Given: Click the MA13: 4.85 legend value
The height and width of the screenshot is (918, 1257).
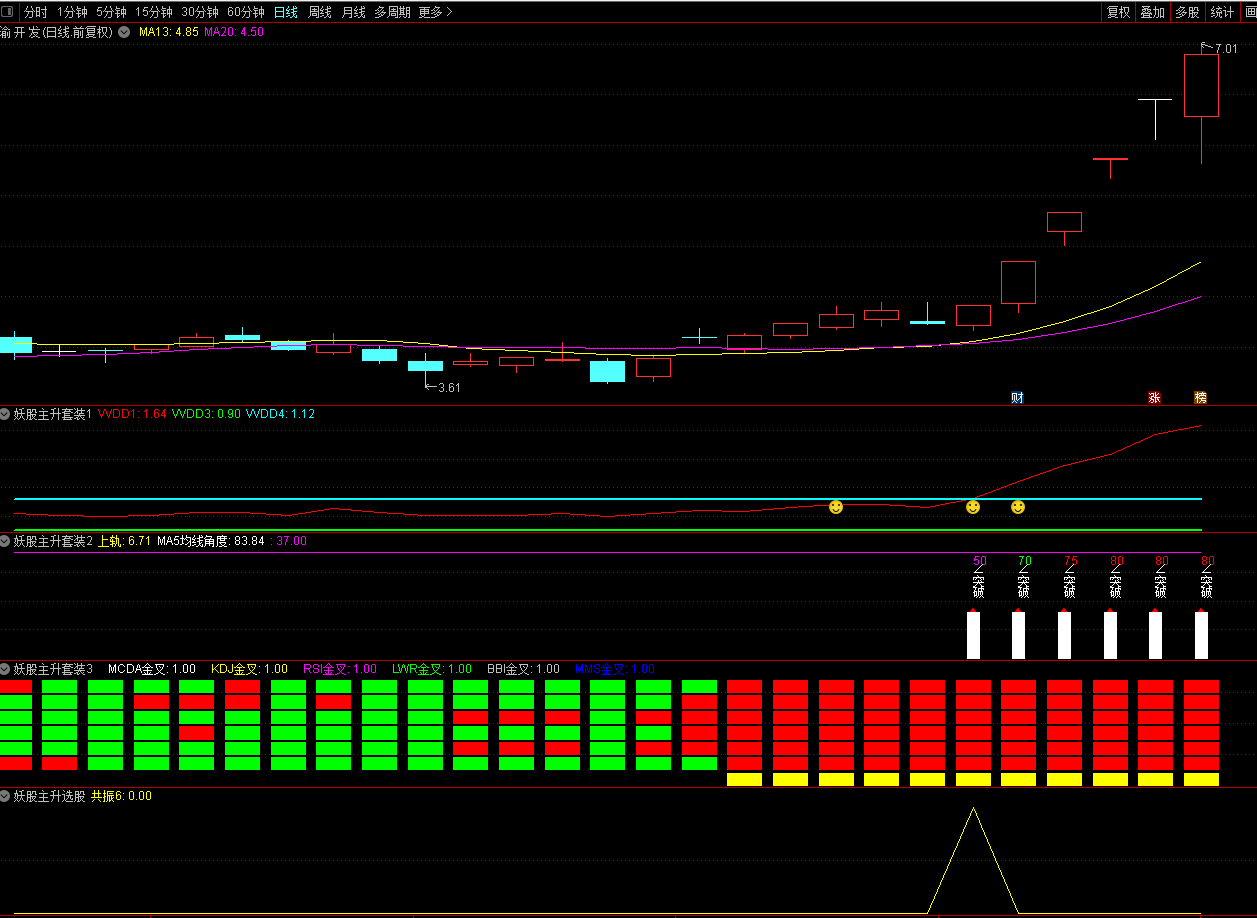Looking at the screenshot, I should pos(168,32).
